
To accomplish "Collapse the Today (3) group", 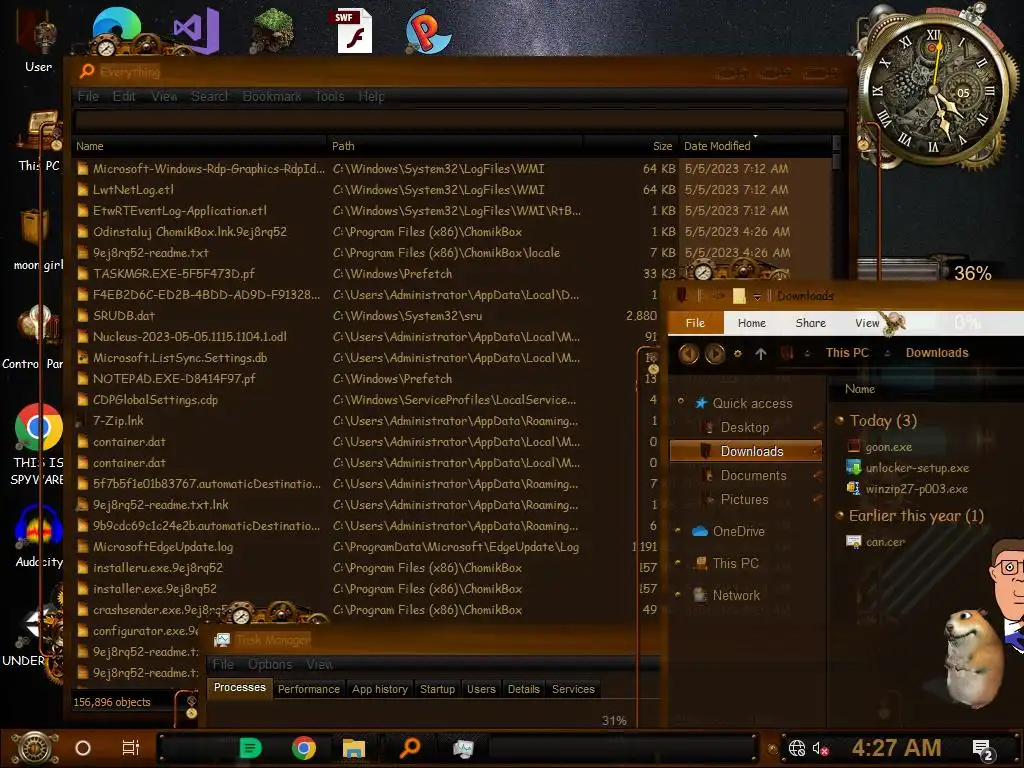I will [x=840, y=421].
